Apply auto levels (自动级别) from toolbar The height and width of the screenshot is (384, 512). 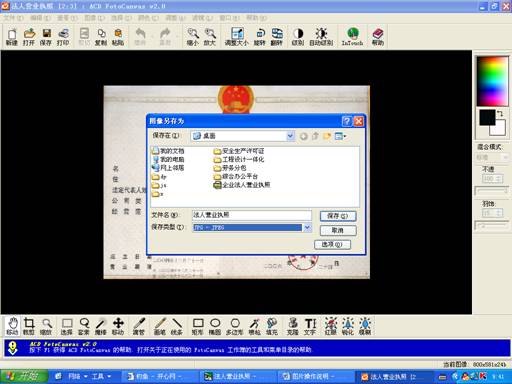click(x=321, y=37)
